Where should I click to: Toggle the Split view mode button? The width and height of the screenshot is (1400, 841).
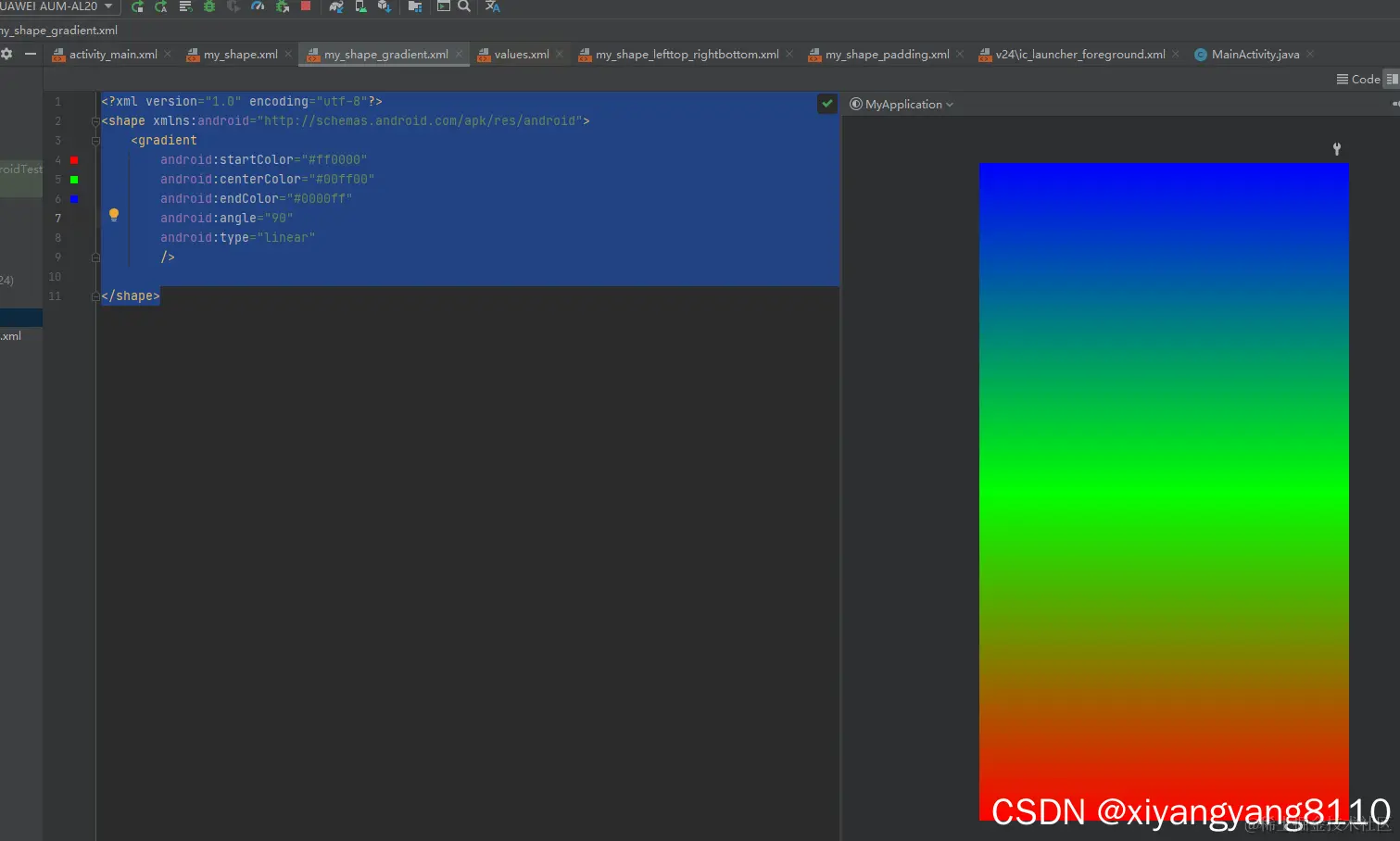point(1392,80)
